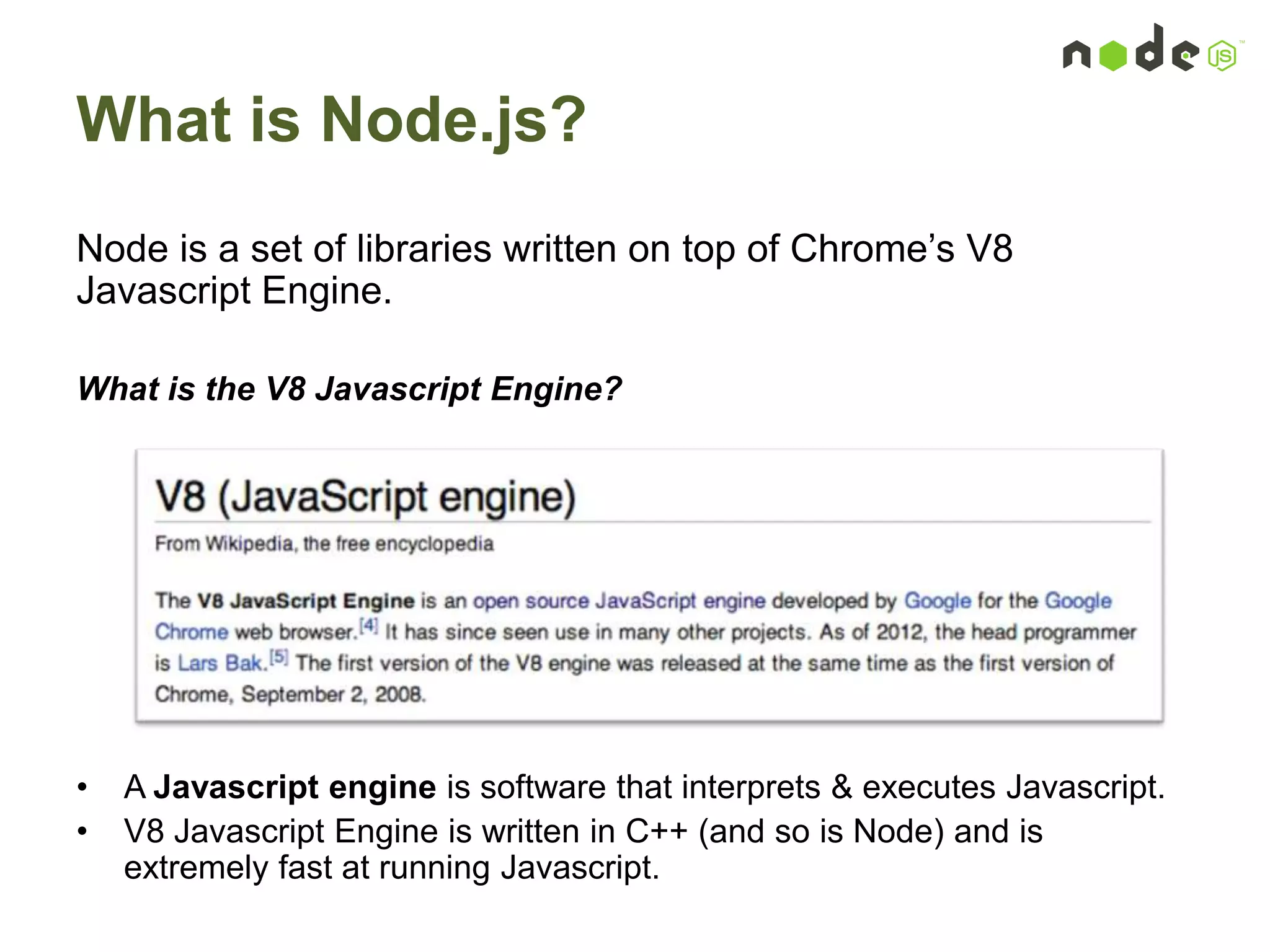The width and height of the screenshot is (1270, 952).
Task: Click 'September 2, 2008' date text
Action: [x=333, y=694]
